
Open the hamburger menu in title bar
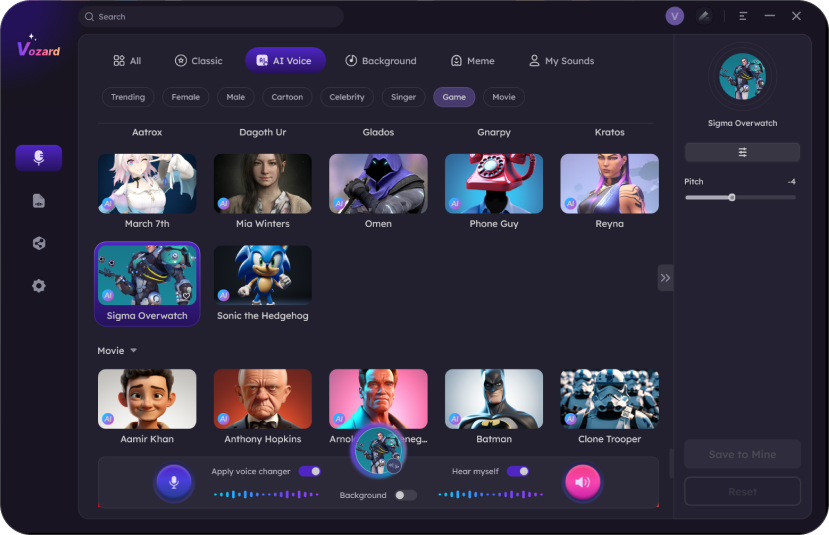(743, 16)
